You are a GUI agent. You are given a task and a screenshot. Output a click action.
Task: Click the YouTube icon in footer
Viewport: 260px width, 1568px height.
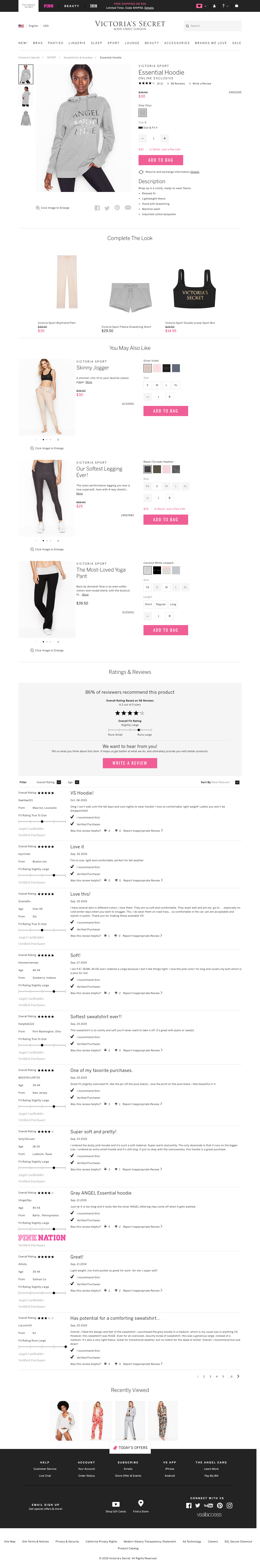208,1505
